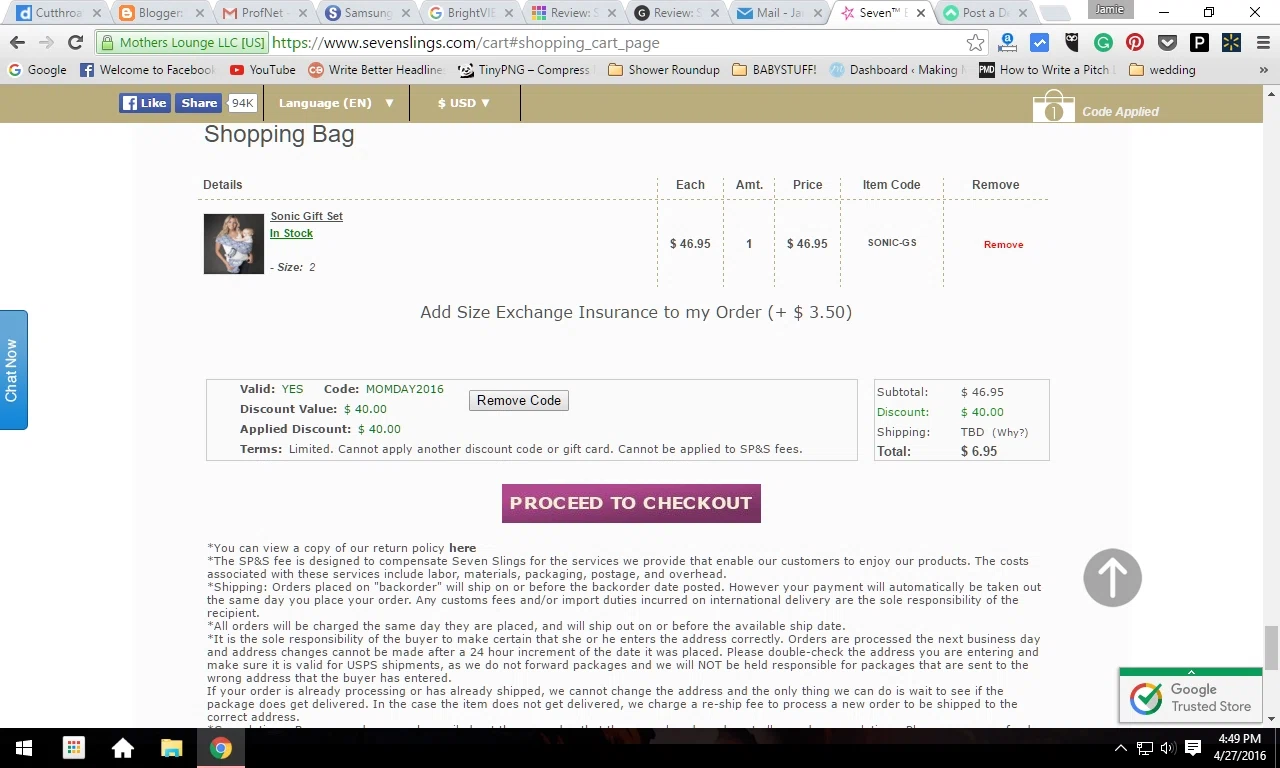
Task: Click the shipping (Why?) link
Action: 1010,432
